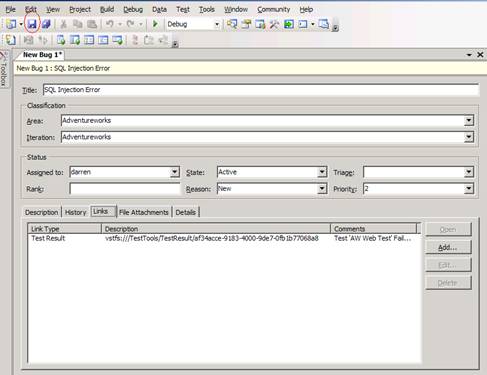Switch to the File Attachments tab
The width and height of the screenshot is (487, 375).
point(144,212)
